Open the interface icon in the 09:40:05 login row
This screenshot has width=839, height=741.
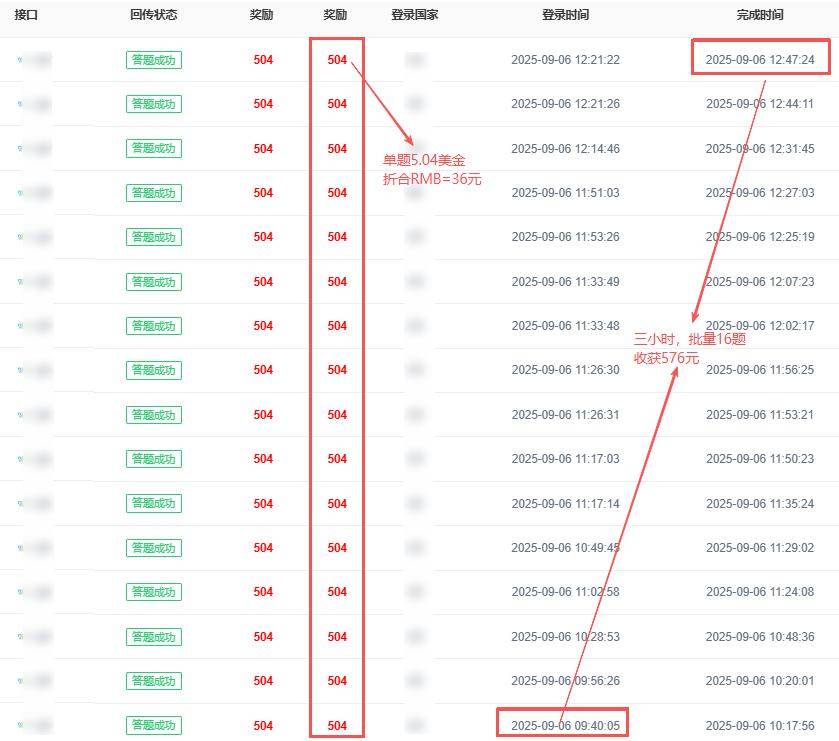click(x=20, y=725)
